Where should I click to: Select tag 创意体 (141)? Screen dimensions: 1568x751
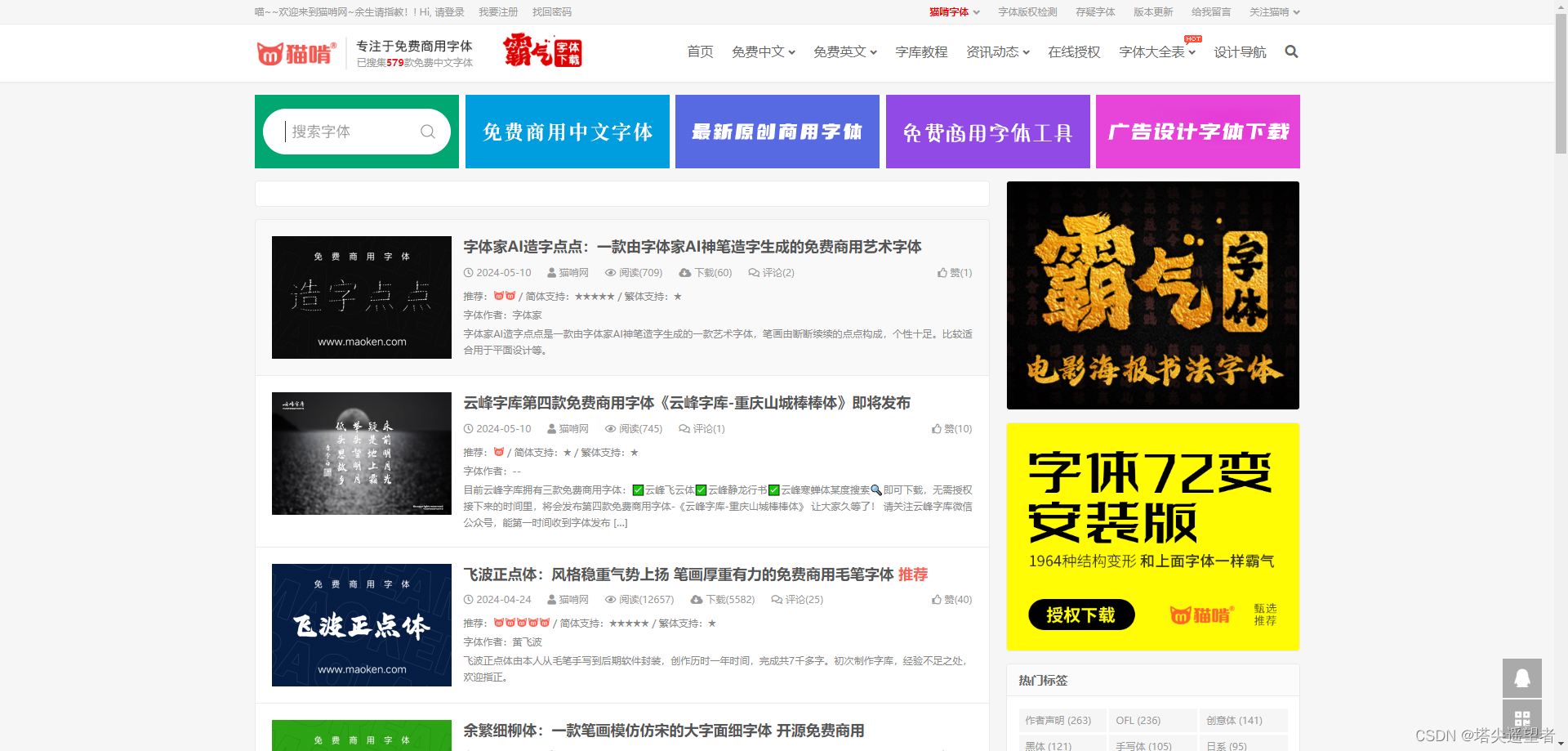coord(1244,720)
